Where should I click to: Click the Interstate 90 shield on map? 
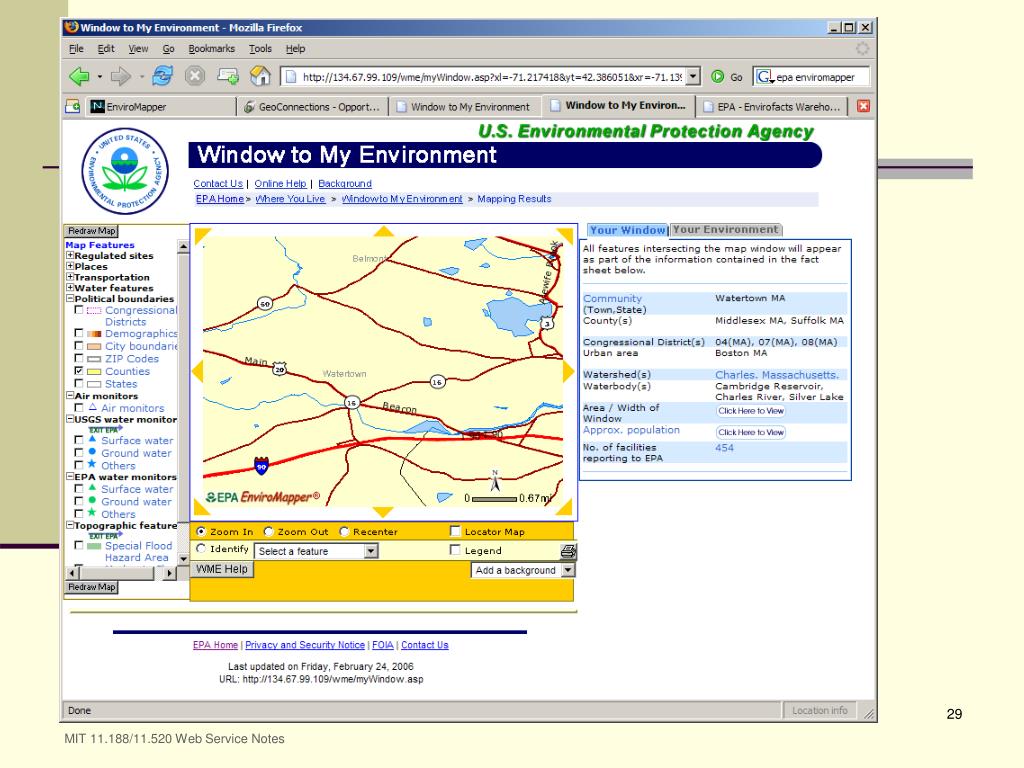(x=261, y=465)
